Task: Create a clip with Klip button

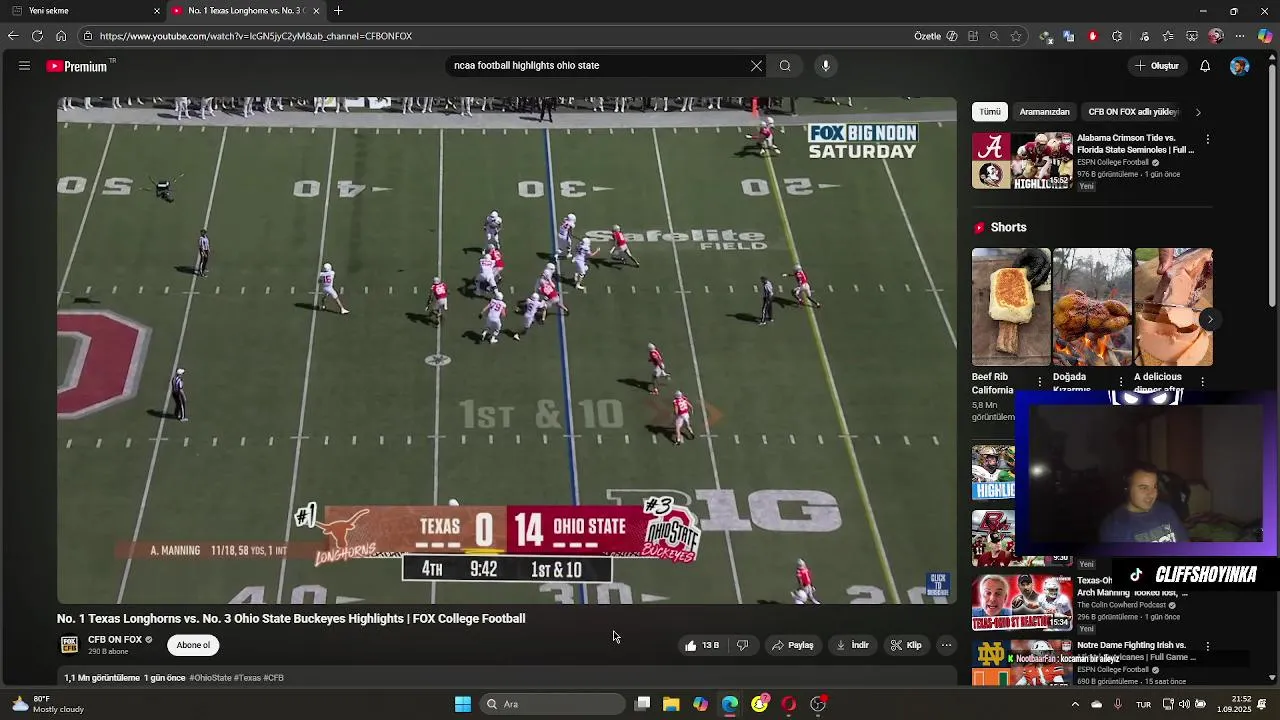Action: pos(906,645)
